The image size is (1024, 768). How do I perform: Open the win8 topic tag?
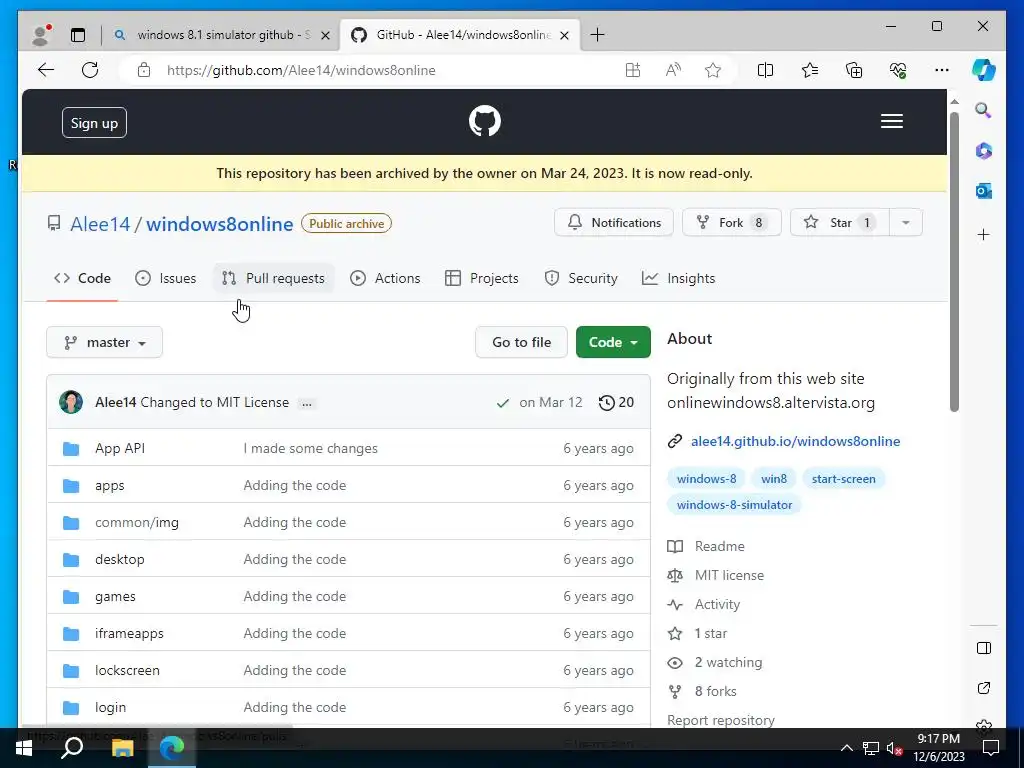[774, 479]
